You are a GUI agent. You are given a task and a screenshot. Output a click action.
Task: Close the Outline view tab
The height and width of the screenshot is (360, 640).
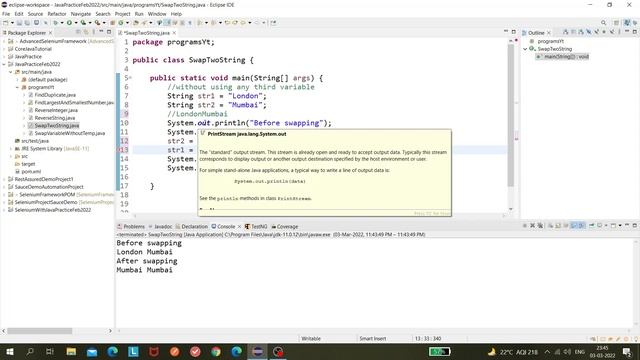coord(549,33)
